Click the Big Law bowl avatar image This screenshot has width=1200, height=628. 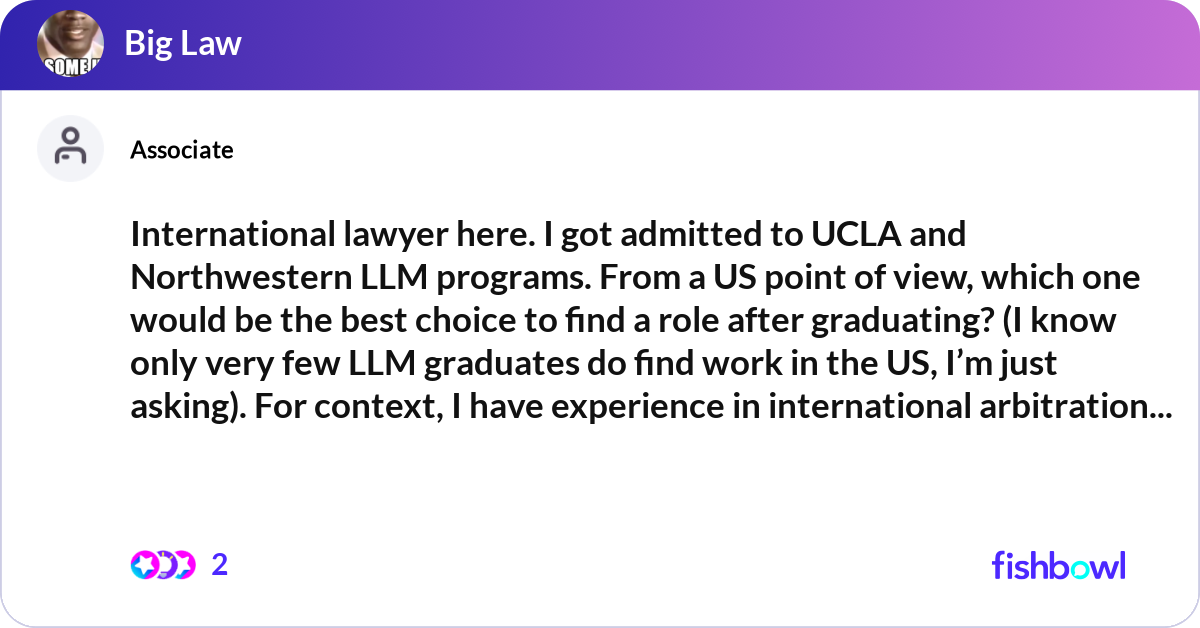(70, 44)
